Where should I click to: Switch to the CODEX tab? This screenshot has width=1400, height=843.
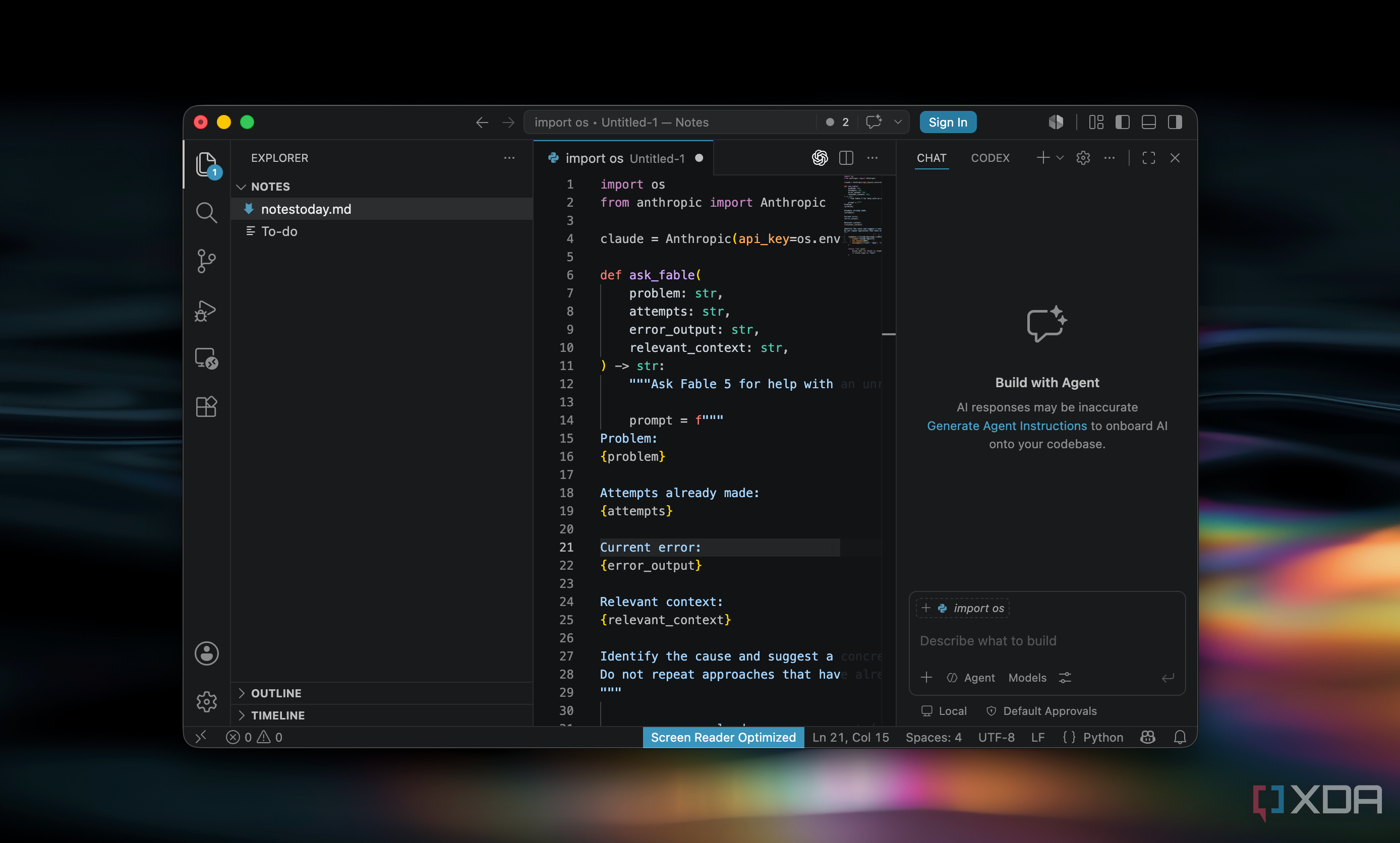990,158
